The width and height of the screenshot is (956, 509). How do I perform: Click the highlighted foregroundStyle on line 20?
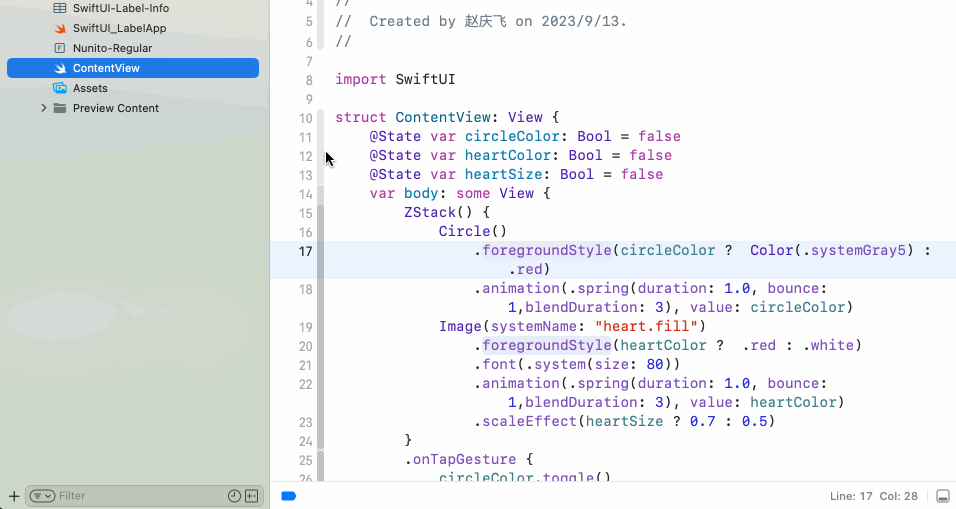(x=545, y=346)
